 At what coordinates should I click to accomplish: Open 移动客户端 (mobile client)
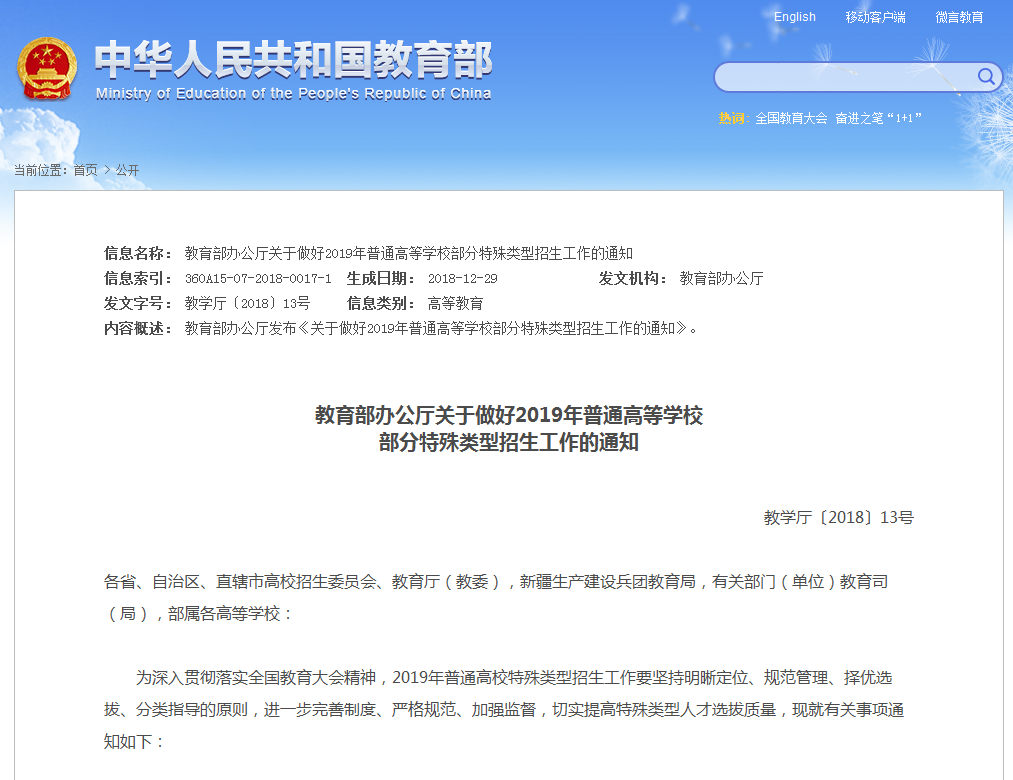pos(875,17)
